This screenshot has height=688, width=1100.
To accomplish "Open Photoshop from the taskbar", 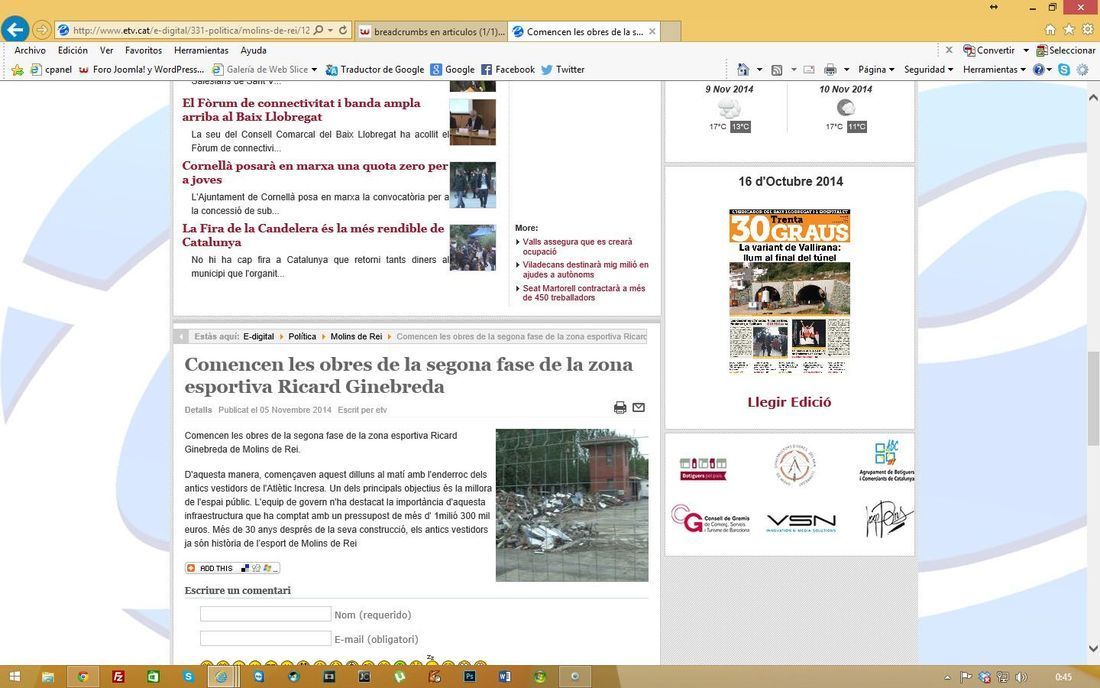I will pyautogui.click(x=469, y=677).
